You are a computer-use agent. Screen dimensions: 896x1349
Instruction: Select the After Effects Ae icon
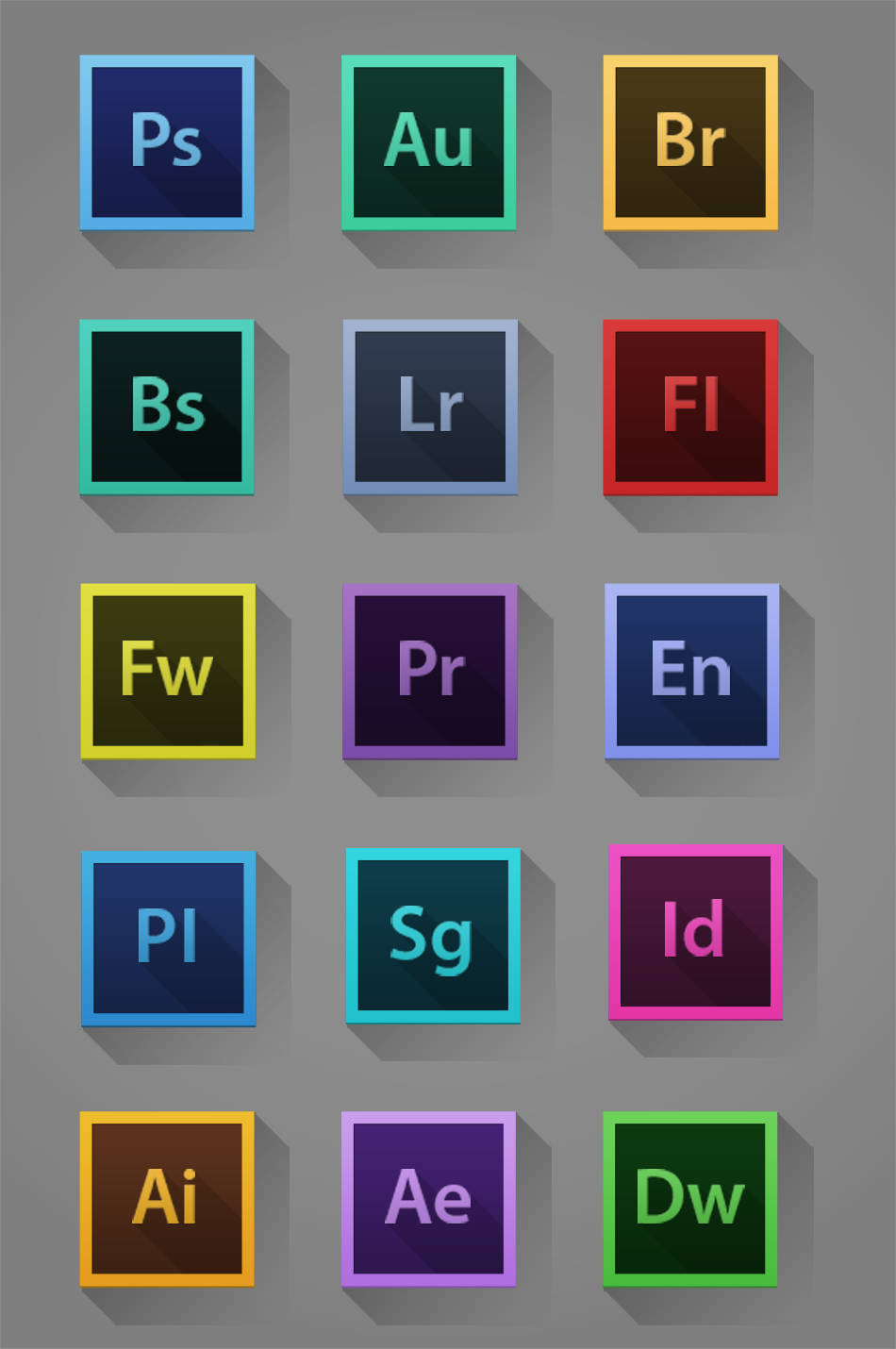coord(429,1199)
